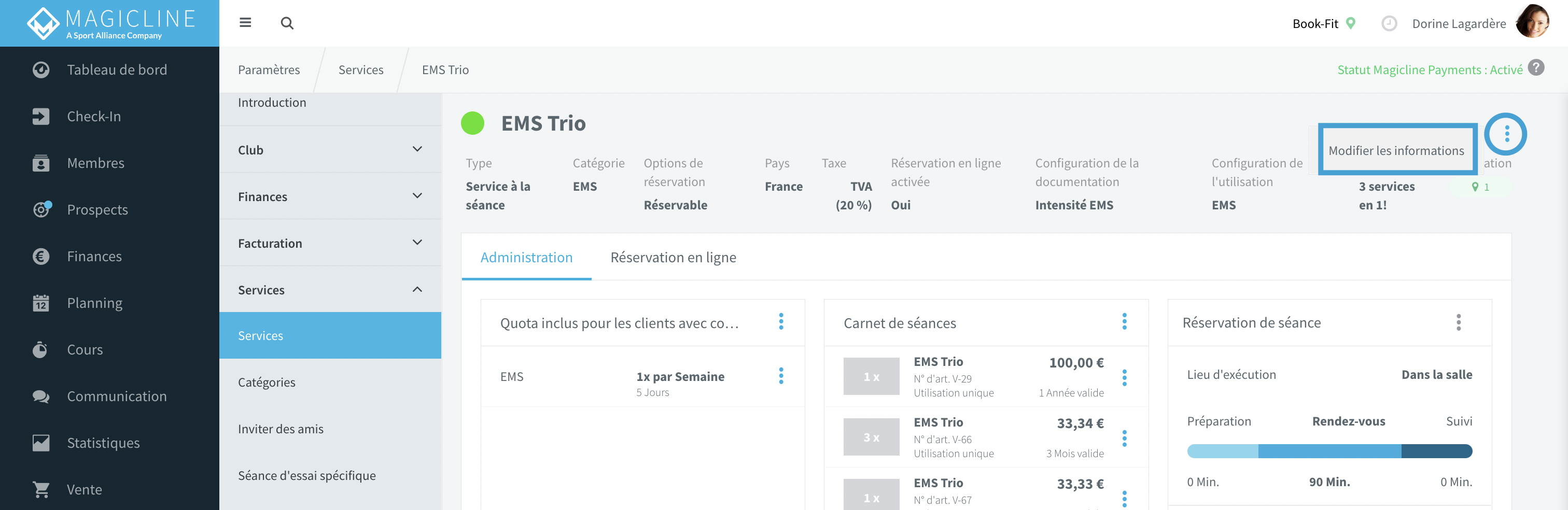Open the Statistiques chart icon

41,443
